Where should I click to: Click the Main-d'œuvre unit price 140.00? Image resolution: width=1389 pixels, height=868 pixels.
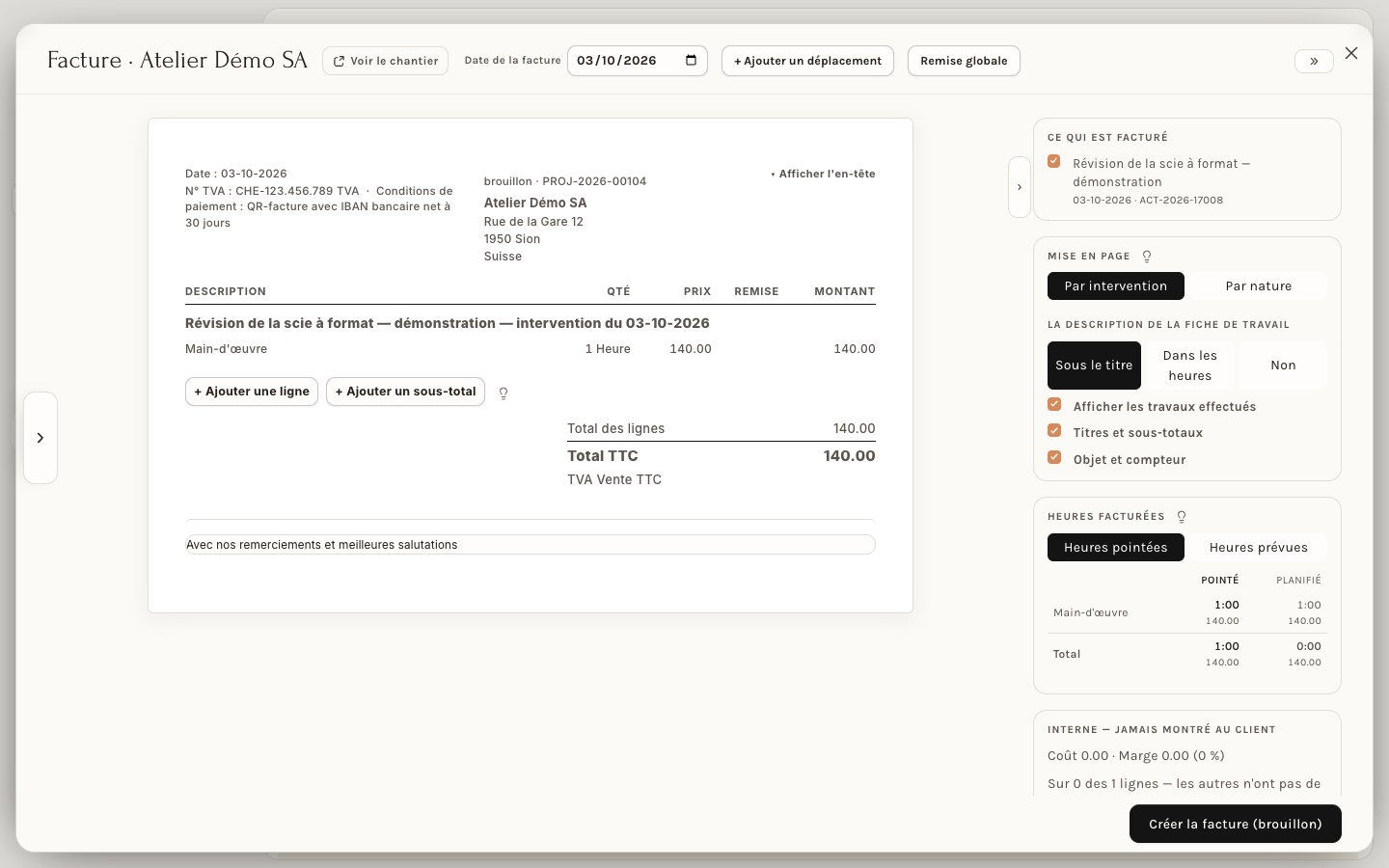tap(691, 349)
